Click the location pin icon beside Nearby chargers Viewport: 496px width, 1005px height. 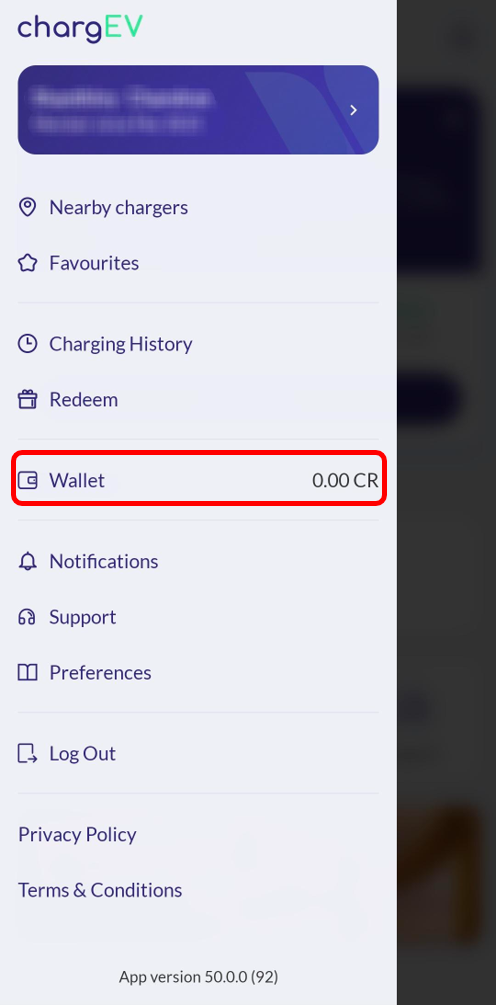(x=27, y=208)
